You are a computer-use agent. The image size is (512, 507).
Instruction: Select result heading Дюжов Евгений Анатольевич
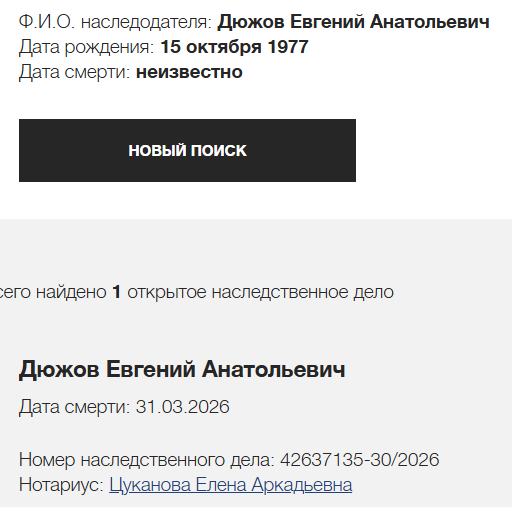pyautogui.click(x=182, y=369)
